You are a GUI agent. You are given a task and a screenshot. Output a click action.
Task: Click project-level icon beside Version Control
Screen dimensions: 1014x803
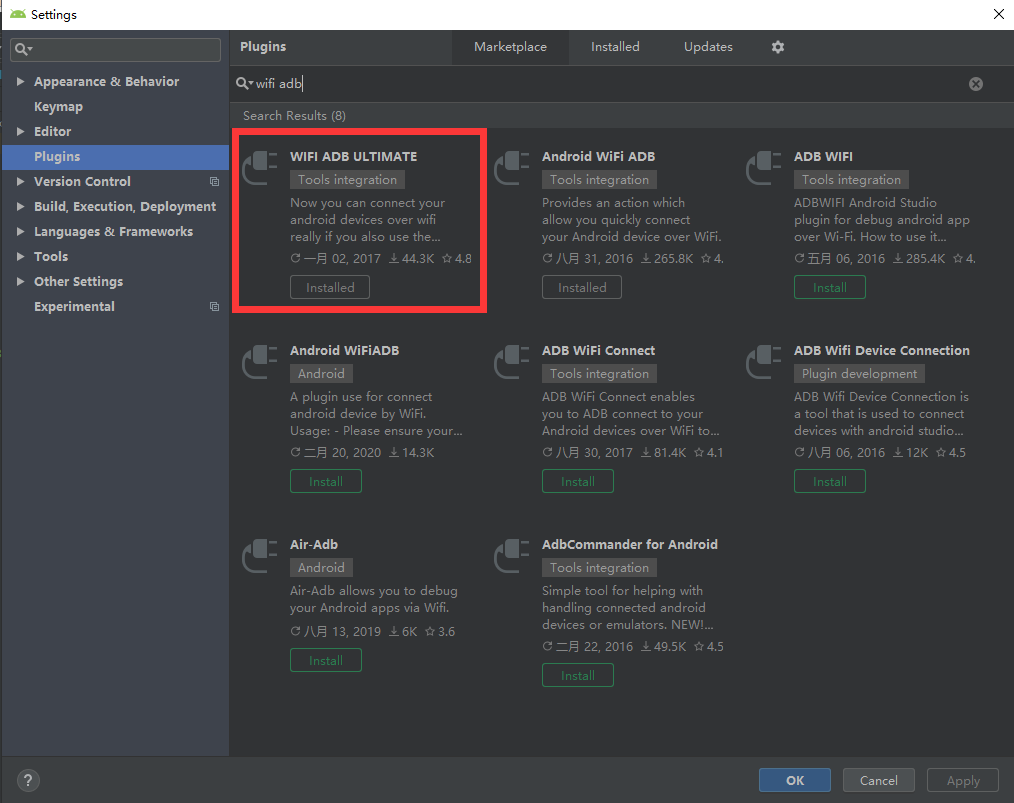(x=214, y=182)
